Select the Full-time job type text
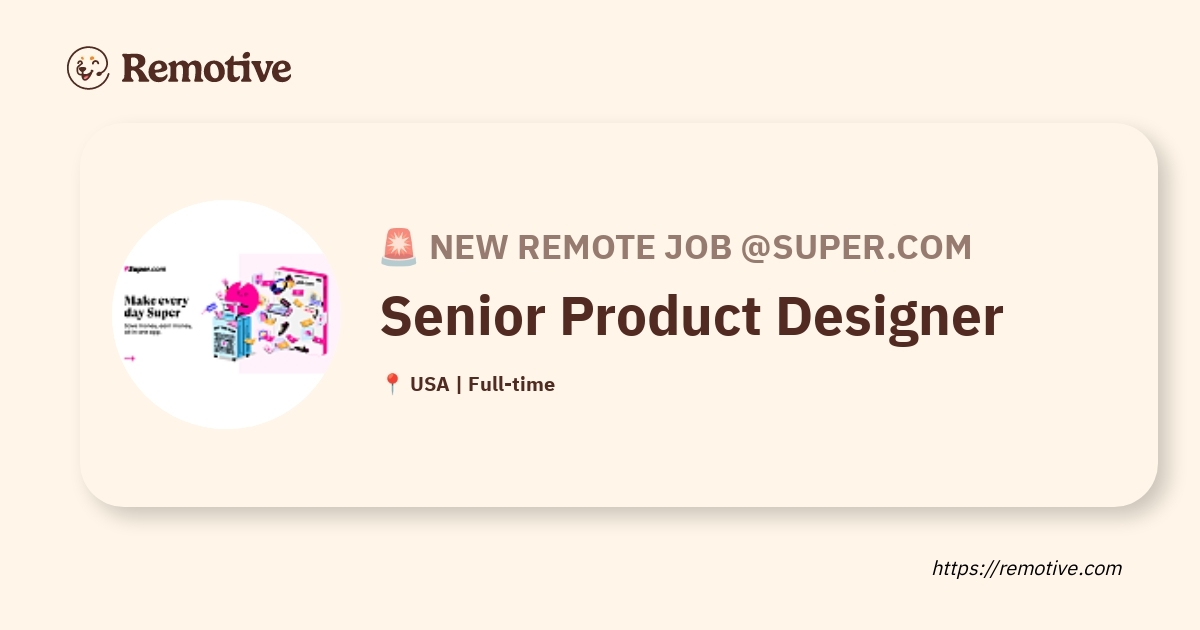The width and height of the screenshot is (1200, 630). coord(511,384)
